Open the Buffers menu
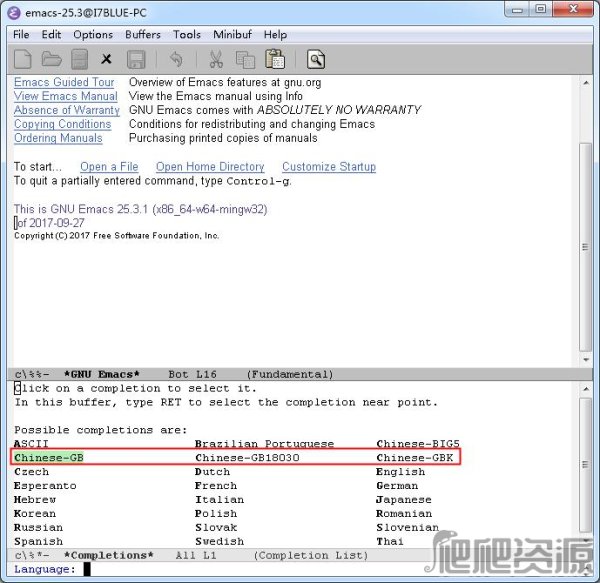 [x=143, y=35]
